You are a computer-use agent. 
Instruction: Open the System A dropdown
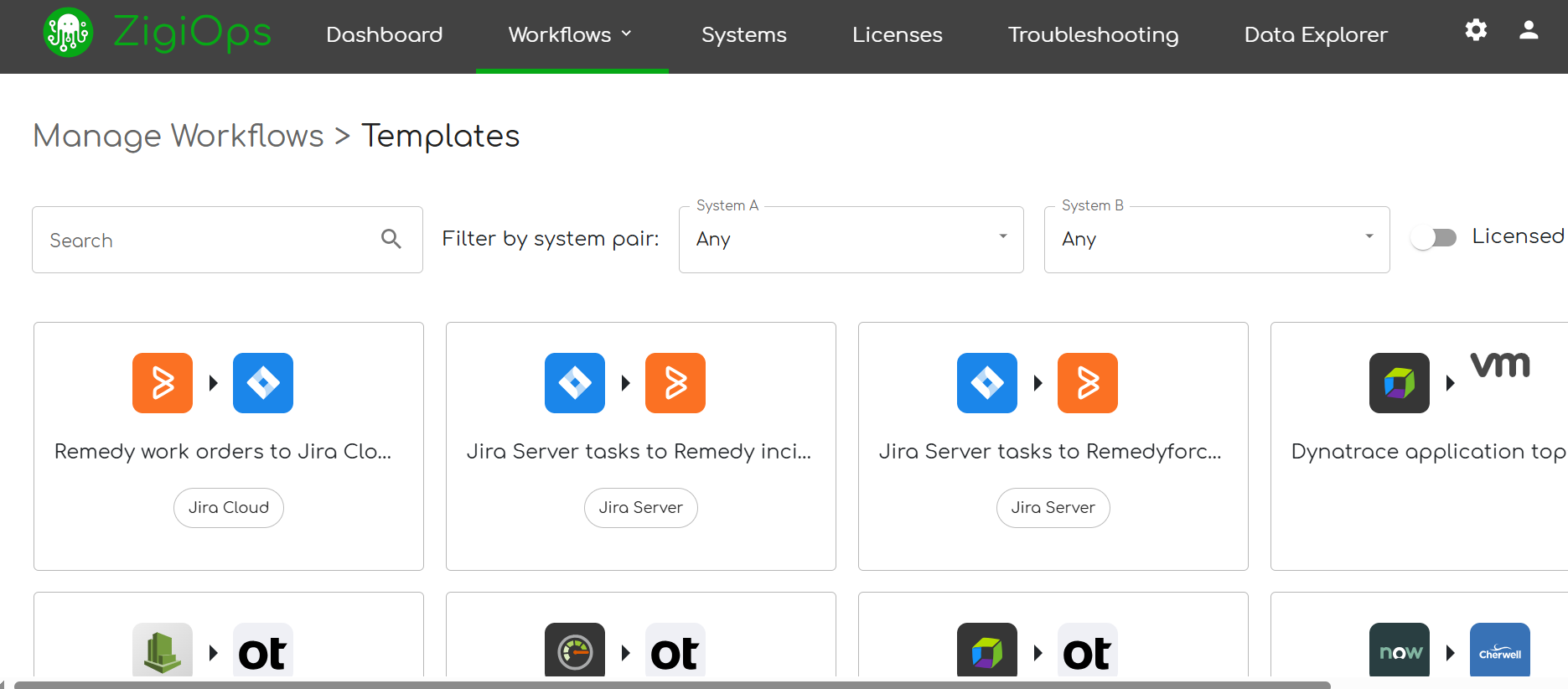851,240
